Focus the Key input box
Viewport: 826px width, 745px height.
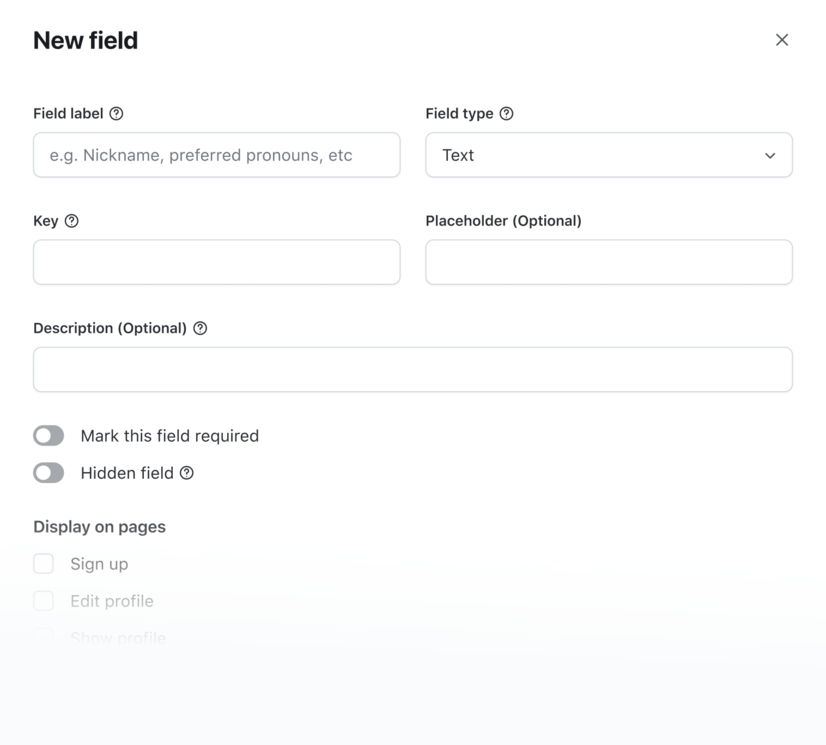(x=217, y=262)
